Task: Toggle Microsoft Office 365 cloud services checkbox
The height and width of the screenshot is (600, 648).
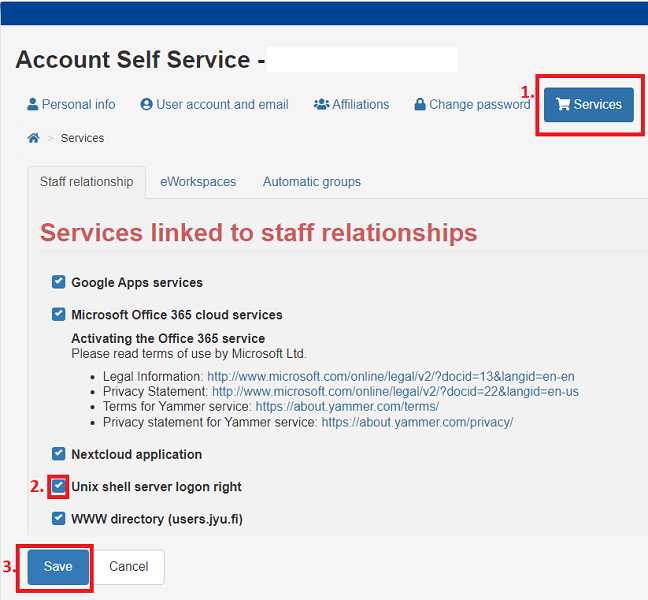Action: tap(59, 314)
